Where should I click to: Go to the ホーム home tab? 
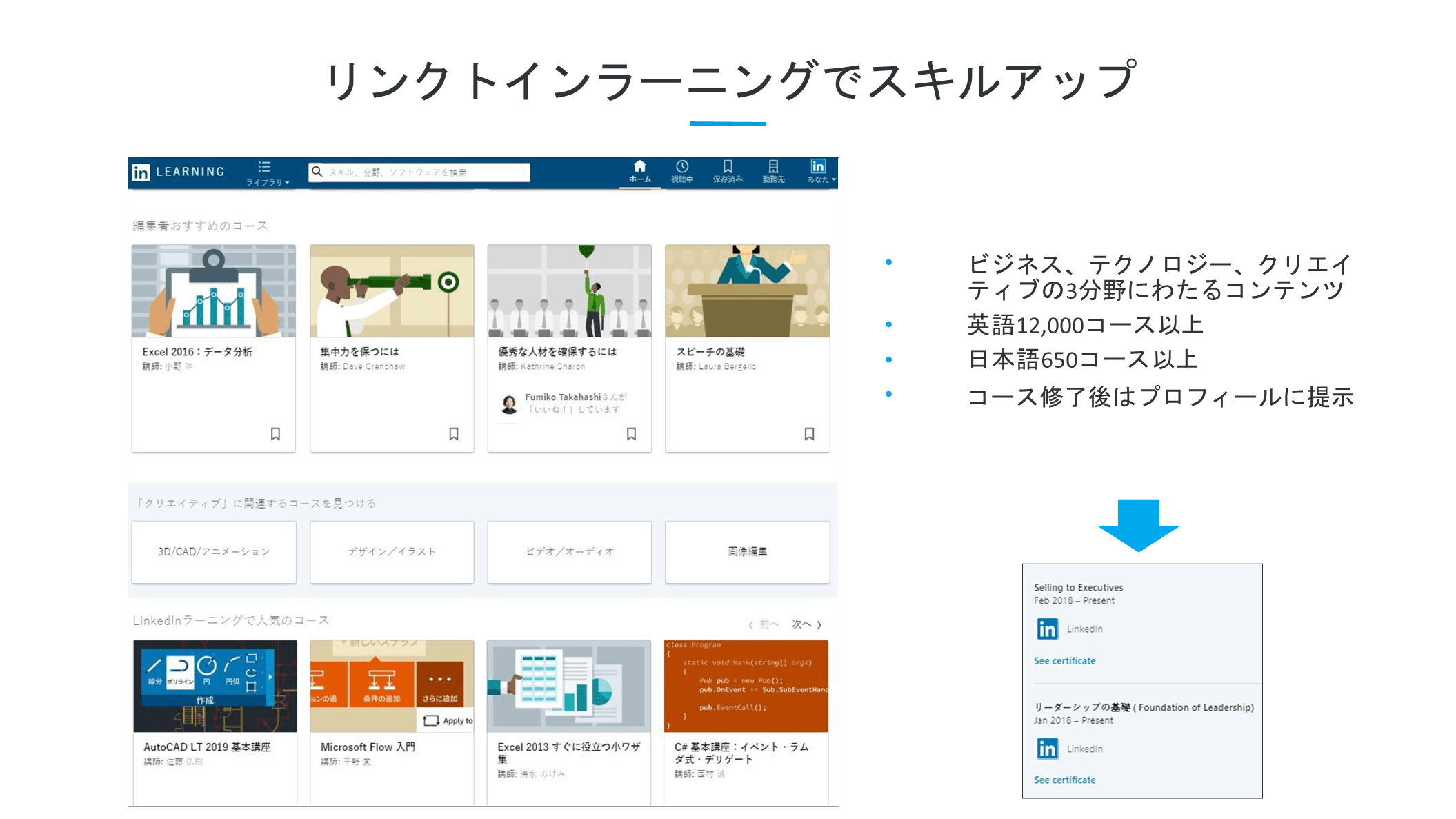(x=639, y=172)
